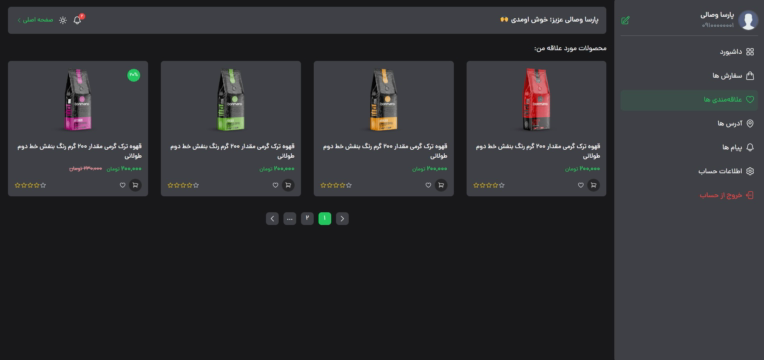Open notifications bell in header

77,20
